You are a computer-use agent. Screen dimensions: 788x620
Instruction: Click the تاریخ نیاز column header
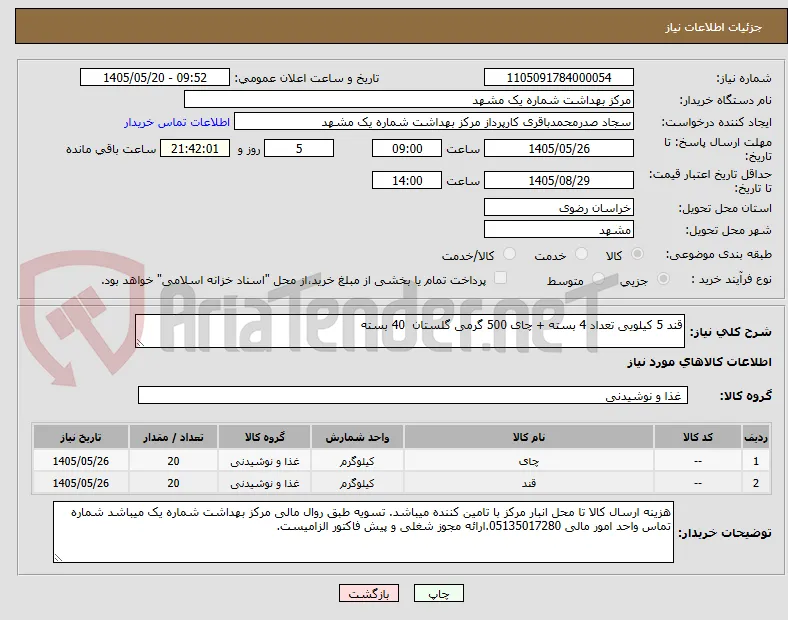(81, 437)
